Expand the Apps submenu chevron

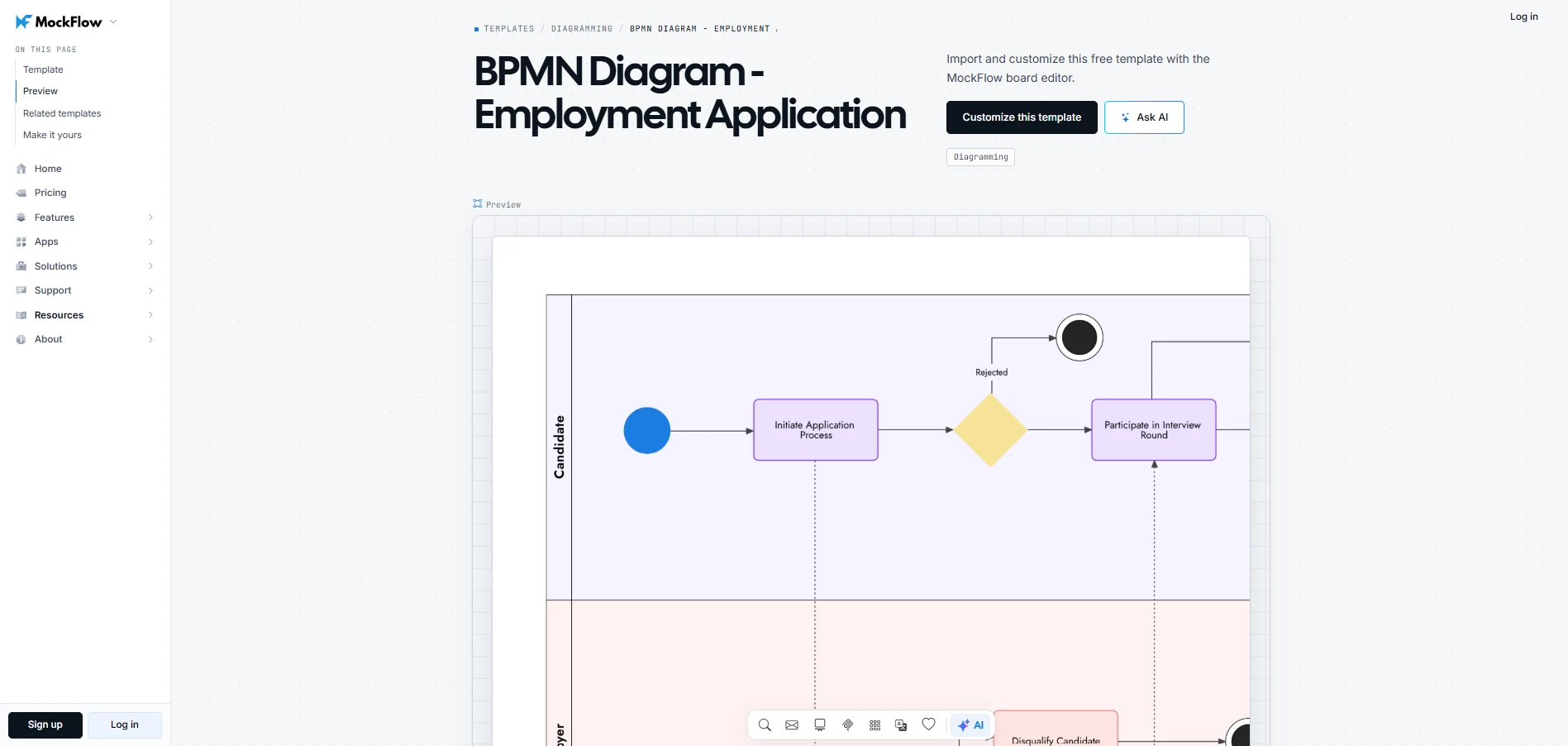click(x=150, y=241)
